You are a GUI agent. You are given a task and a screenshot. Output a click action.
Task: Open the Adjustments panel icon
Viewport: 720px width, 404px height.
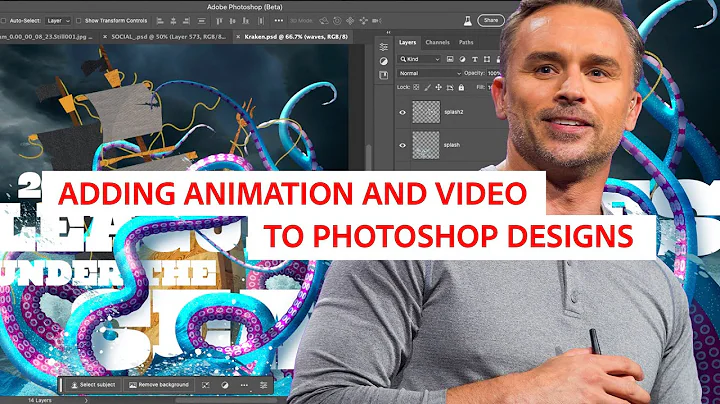tap(384, 61)
